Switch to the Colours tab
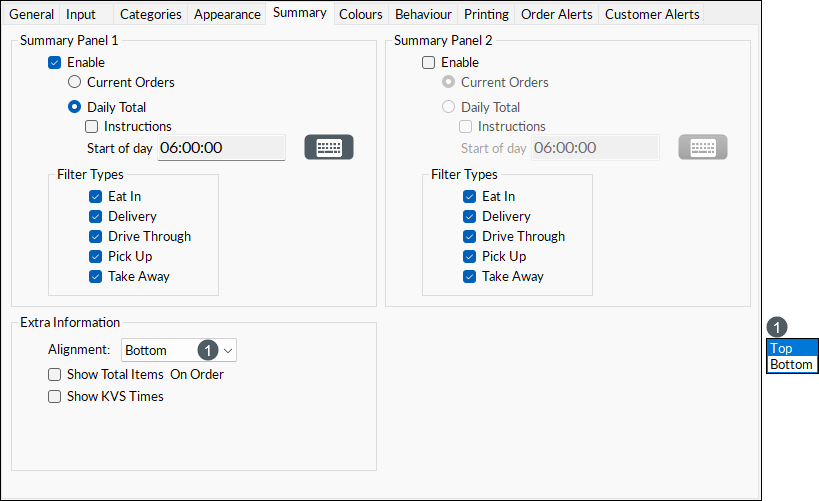This screenshot has height=501, width=819. tap(361, 14)
